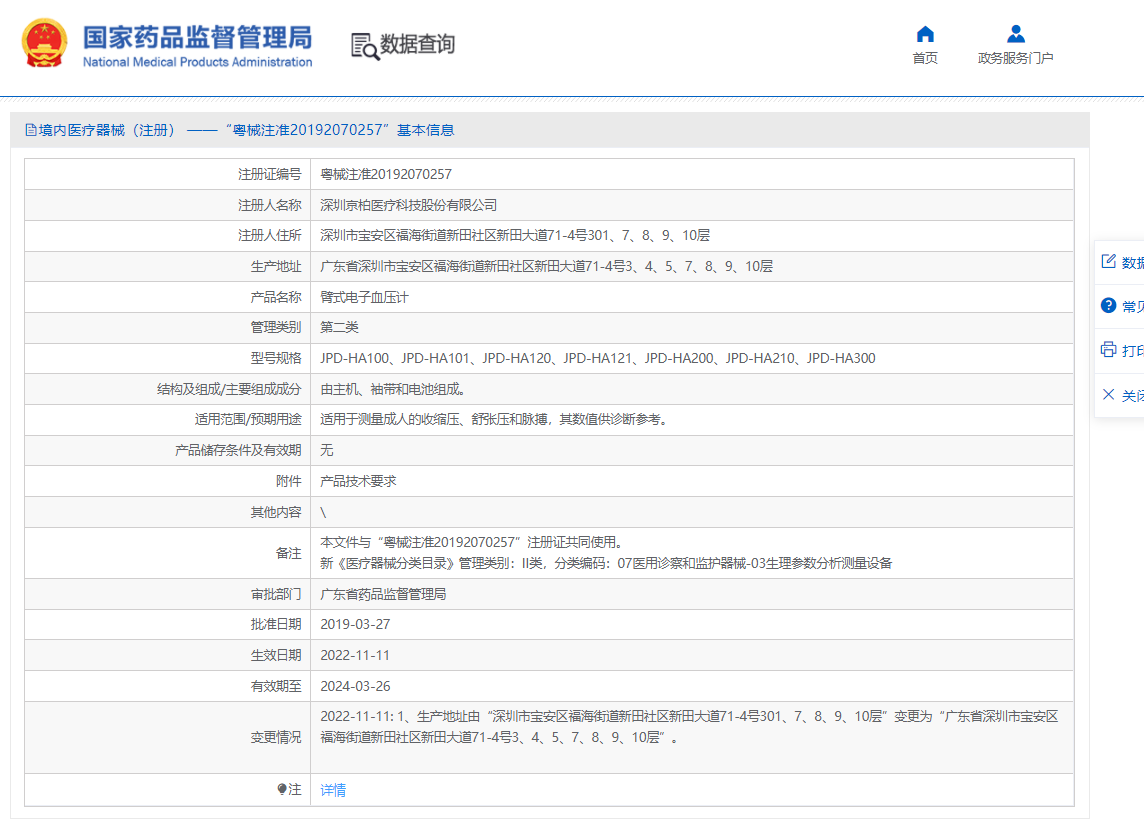Click 国家药品监督管理局 title text
Screen dimensions: 1144x828
click(197, 37)
